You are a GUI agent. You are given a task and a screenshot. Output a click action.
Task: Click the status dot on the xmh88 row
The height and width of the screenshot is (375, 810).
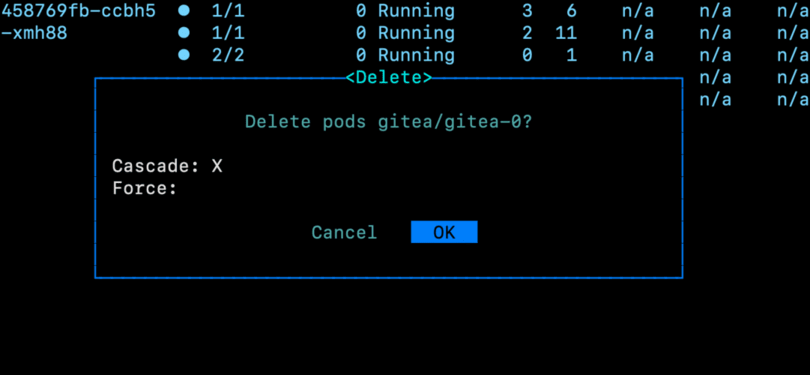pos(183,33)
